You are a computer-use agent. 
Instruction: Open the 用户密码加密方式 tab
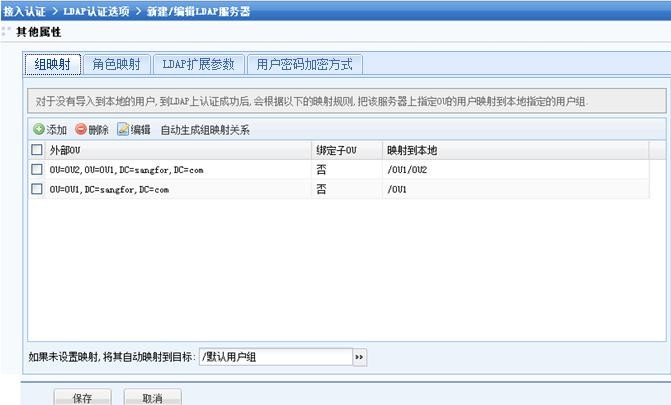coord(304,65)
